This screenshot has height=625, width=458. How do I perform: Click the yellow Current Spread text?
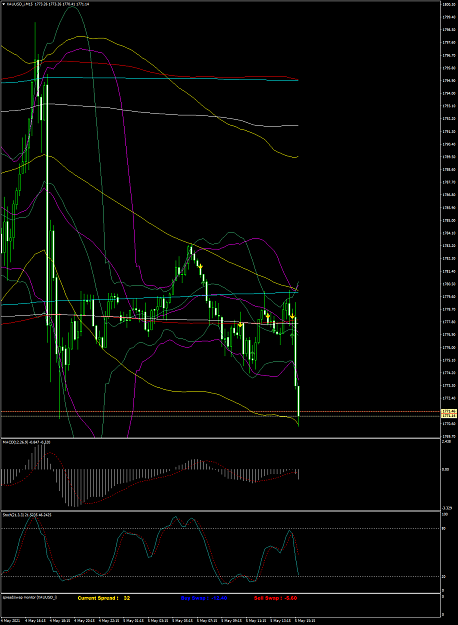click(x=104, y=598)
